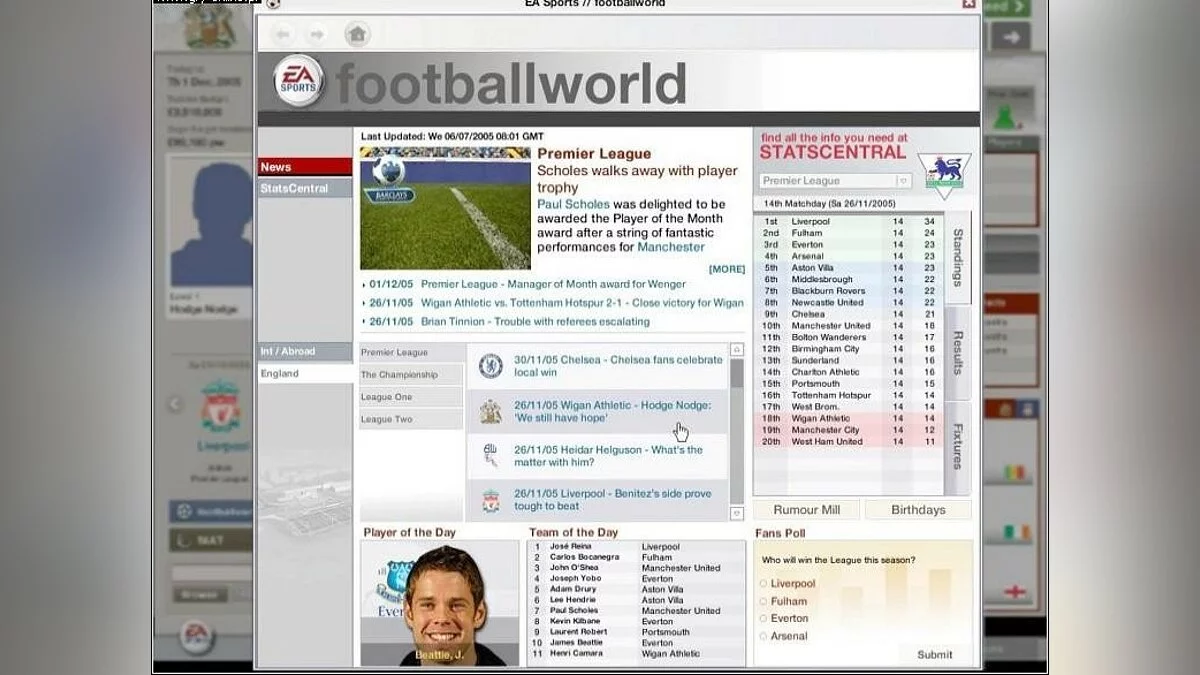Select the Premier League news filter
1200x675 pixels.
tap(411, 353)
